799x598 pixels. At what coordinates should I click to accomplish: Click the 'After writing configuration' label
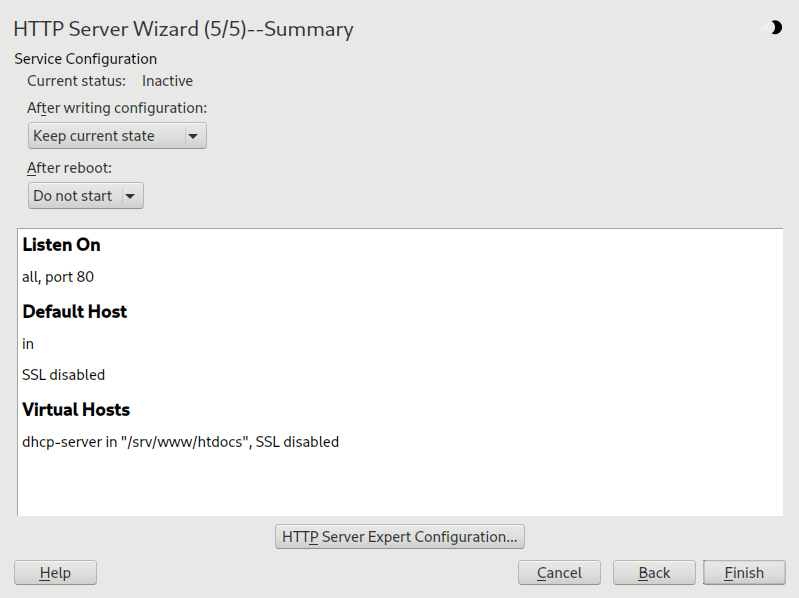coord(117,108)
